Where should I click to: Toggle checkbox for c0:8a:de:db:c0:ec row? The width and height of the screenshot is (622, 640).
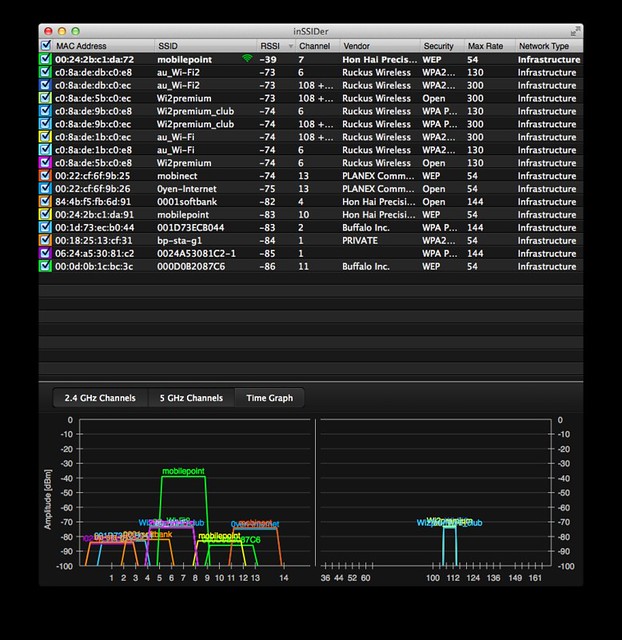[x=45, y=85]
